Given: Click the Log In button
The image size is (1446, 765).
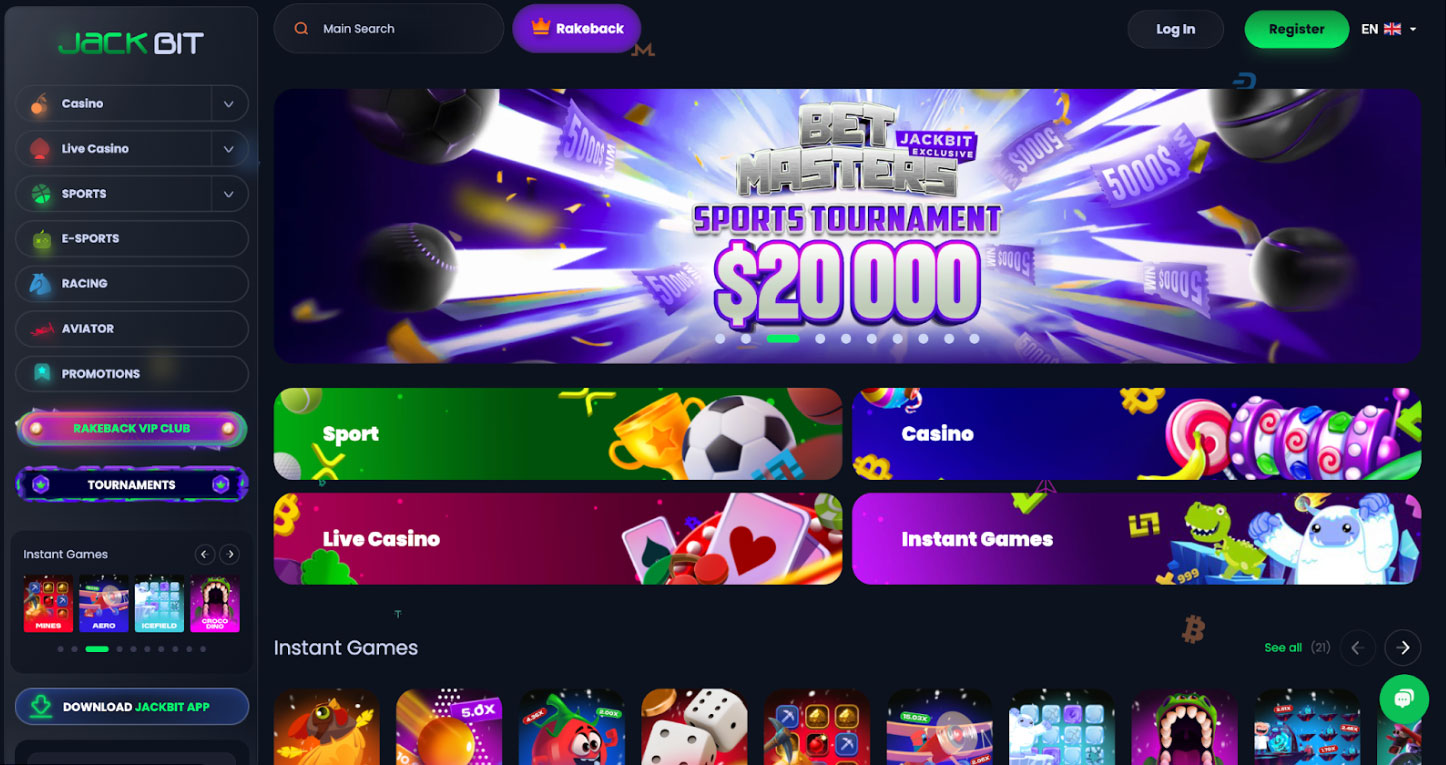Looking at the screenshot, I should pyautogui.click(x=1175, y=29).
